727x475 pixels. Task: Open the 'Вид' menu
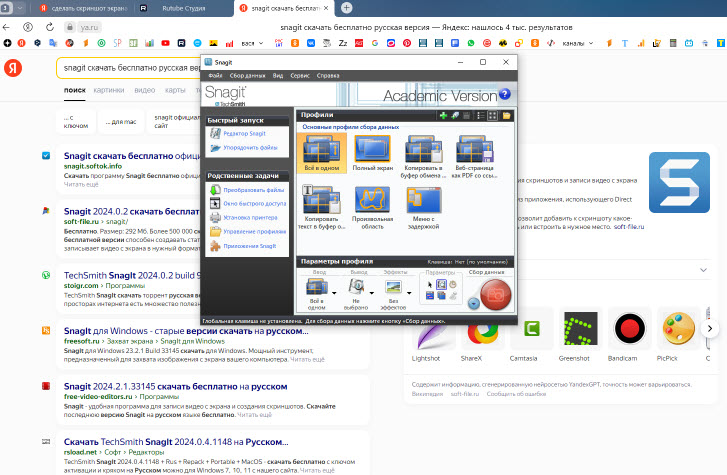(x=278, y=76)
